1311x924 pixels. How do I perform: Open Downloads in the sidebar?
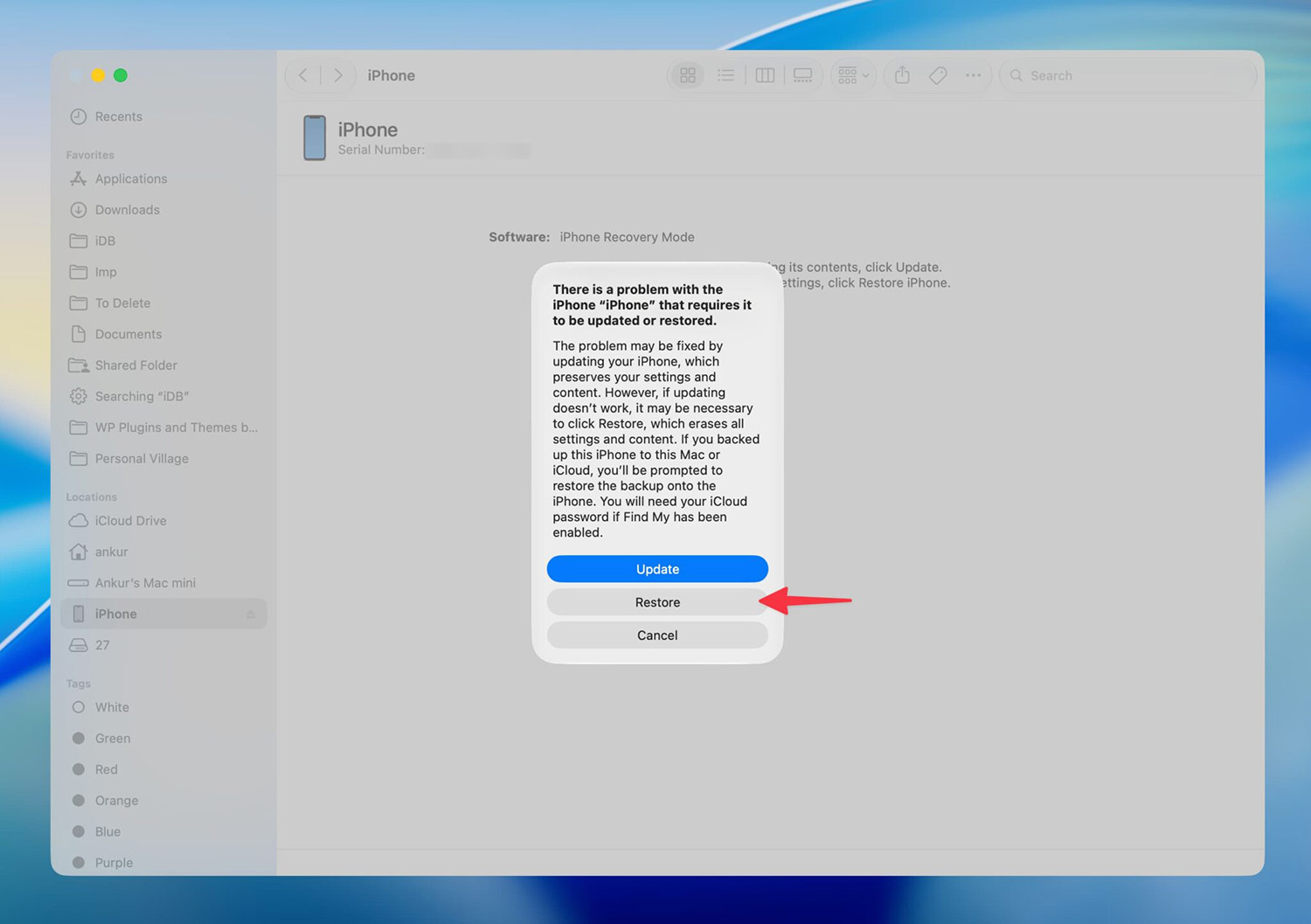click(163, 210)
